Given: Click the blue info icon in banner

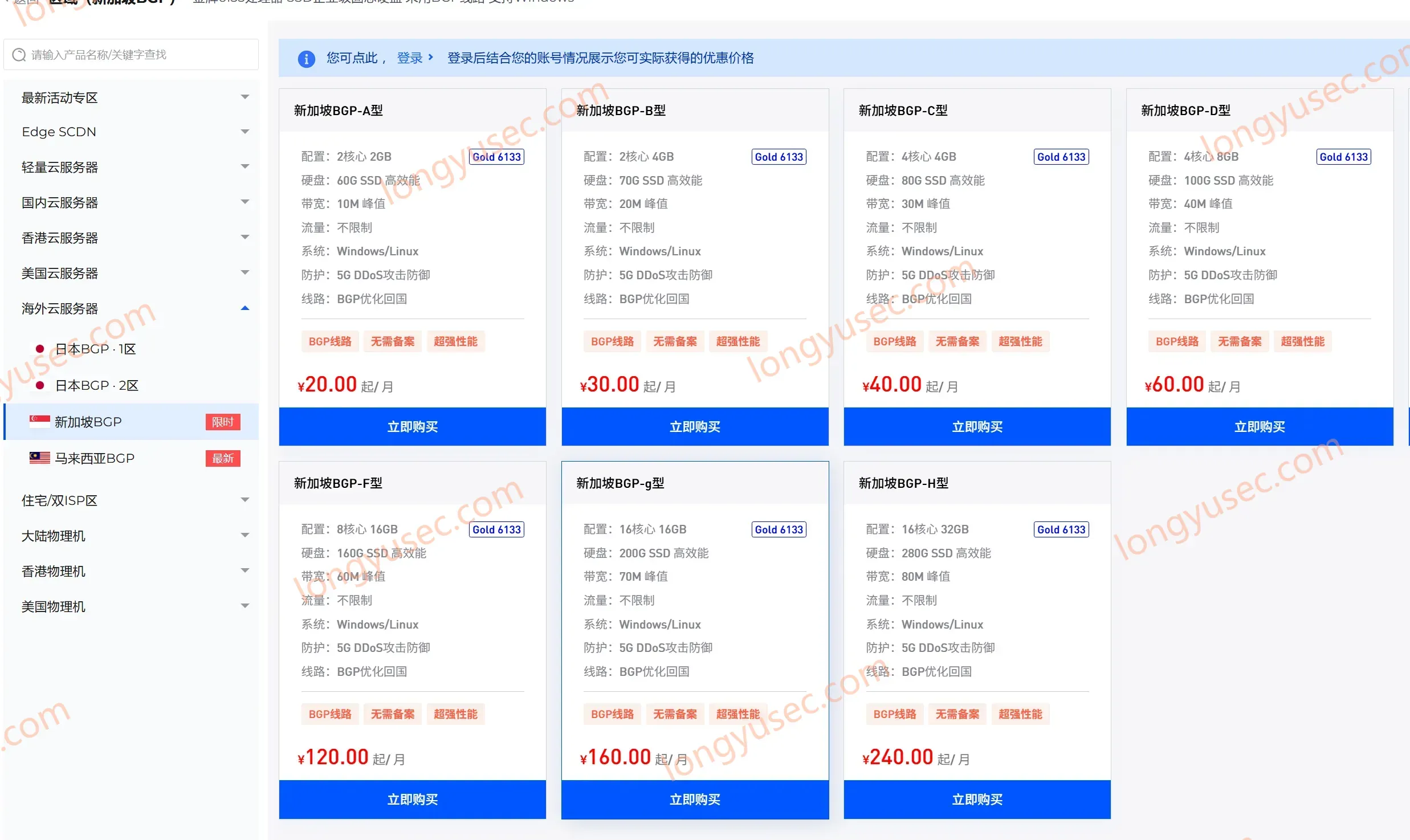Looking at the screenshot, I should tap(306, 58).
